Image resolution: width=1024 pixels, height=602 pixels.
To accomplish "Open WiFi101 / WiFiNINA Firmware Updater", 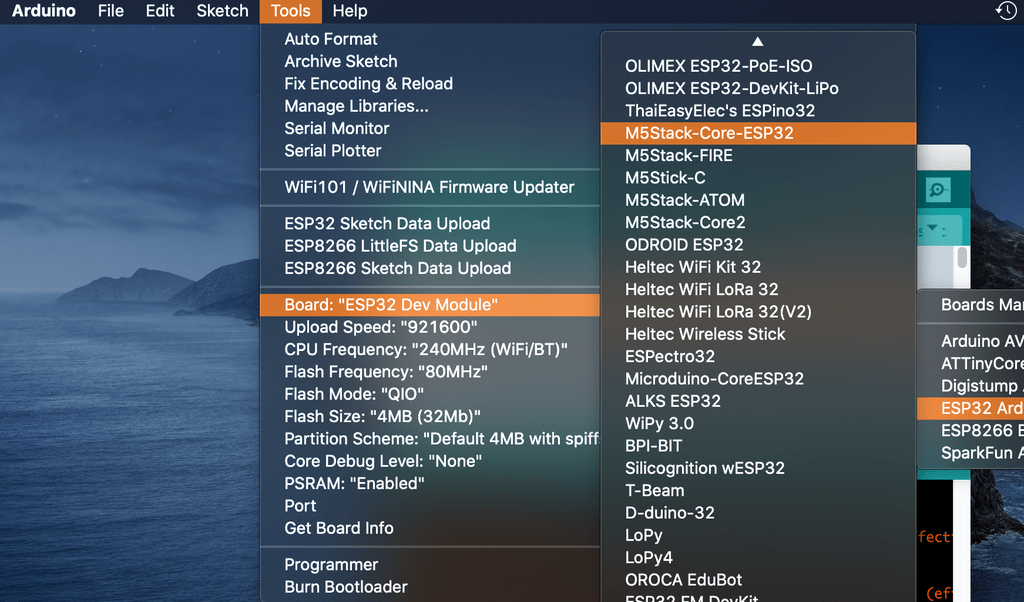I will coord(430,187).
